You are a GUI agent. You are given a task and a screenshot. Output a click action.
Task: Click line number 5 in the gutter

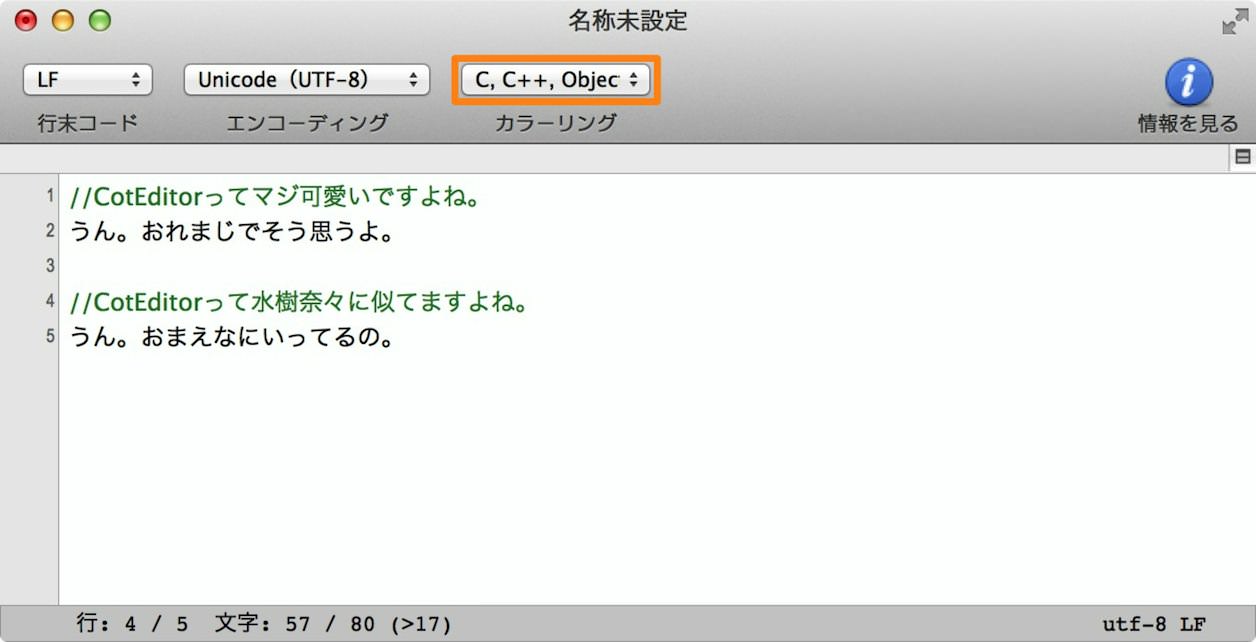point(50,336)
